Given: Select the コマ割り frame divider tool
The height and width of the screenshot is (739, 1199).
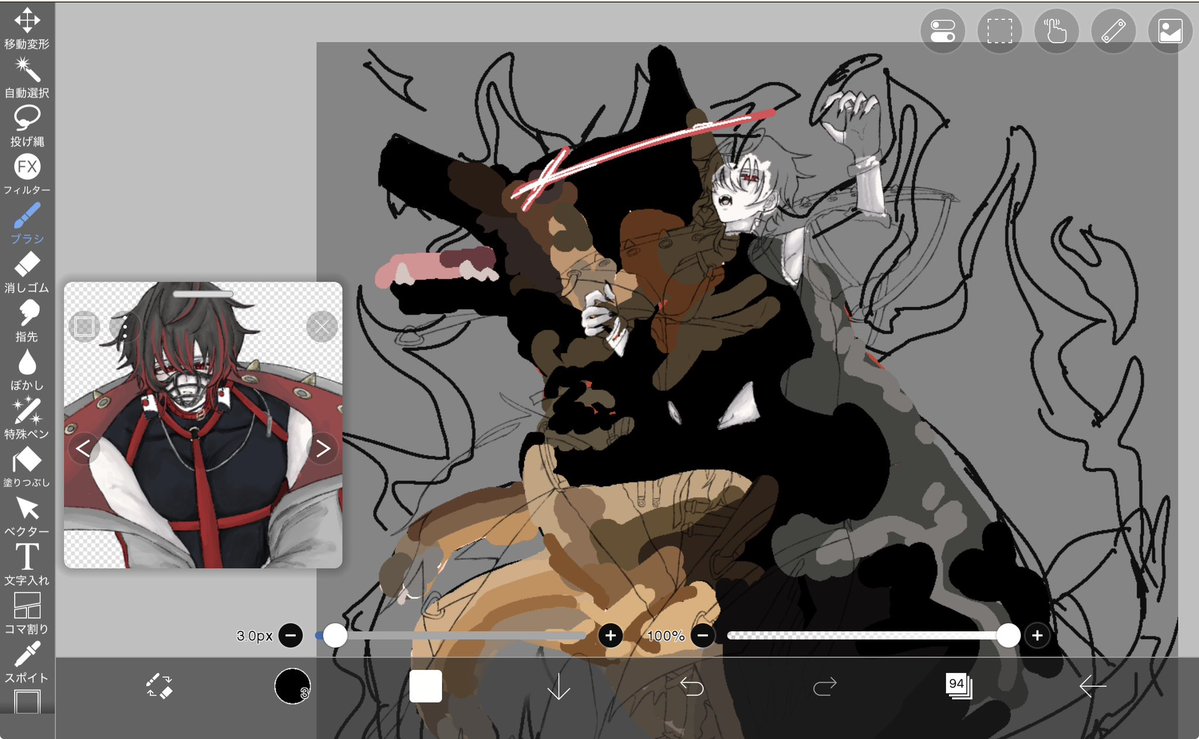Looking at the screenshot, I should [27, 614].
